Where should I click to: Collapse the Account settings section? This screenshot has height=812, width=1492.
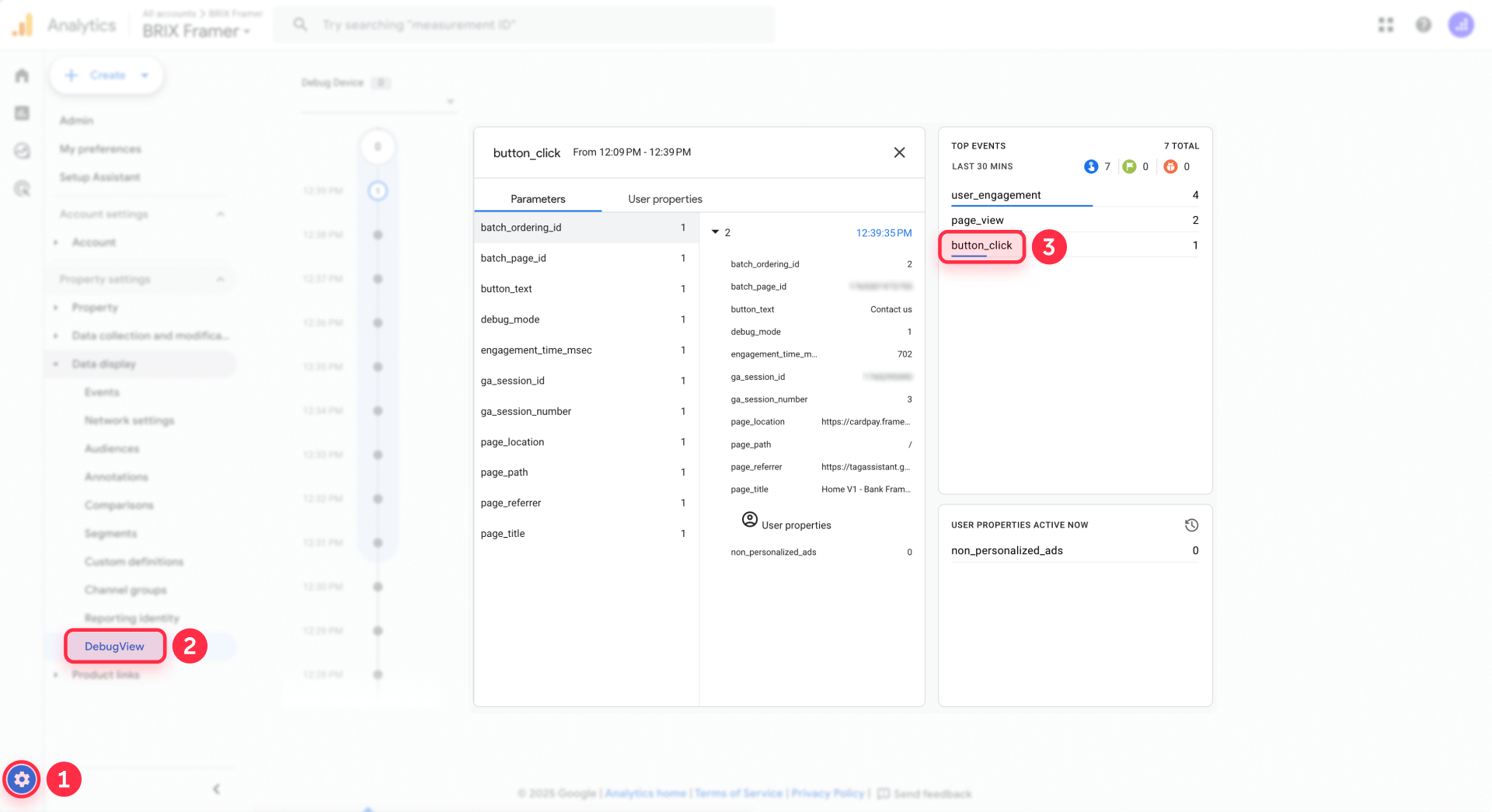[221, 214]
